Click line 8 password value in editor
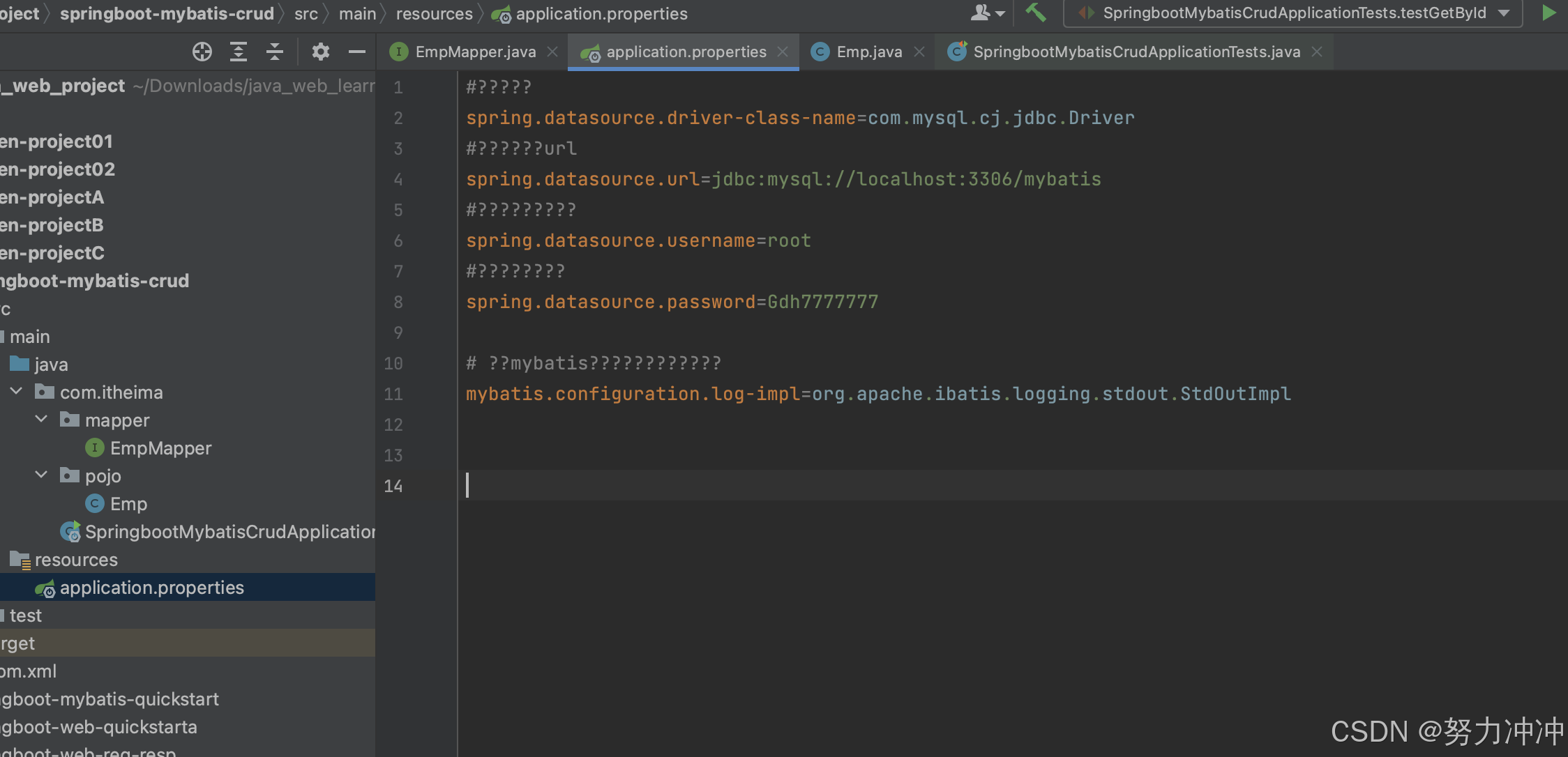This screenshot has width=1568, height=757. point(822,302)
